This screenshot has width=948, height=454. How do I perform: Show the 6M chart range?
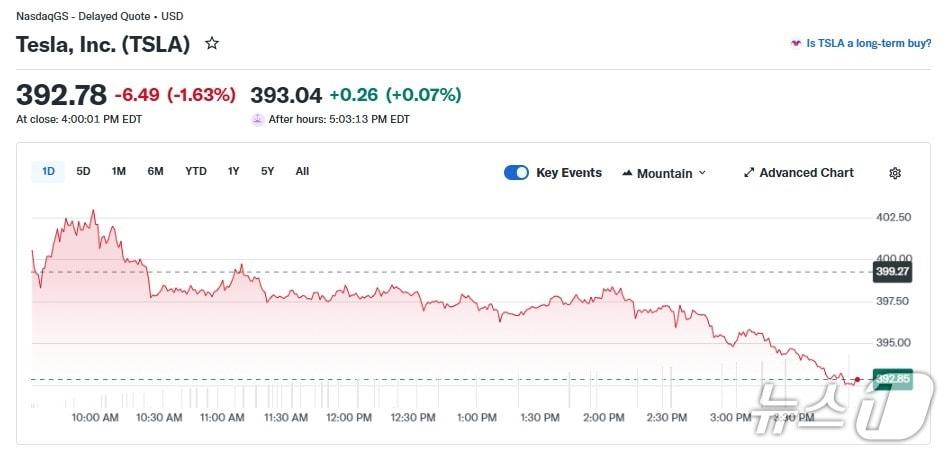pyautogui.click(x=155, y=171)
